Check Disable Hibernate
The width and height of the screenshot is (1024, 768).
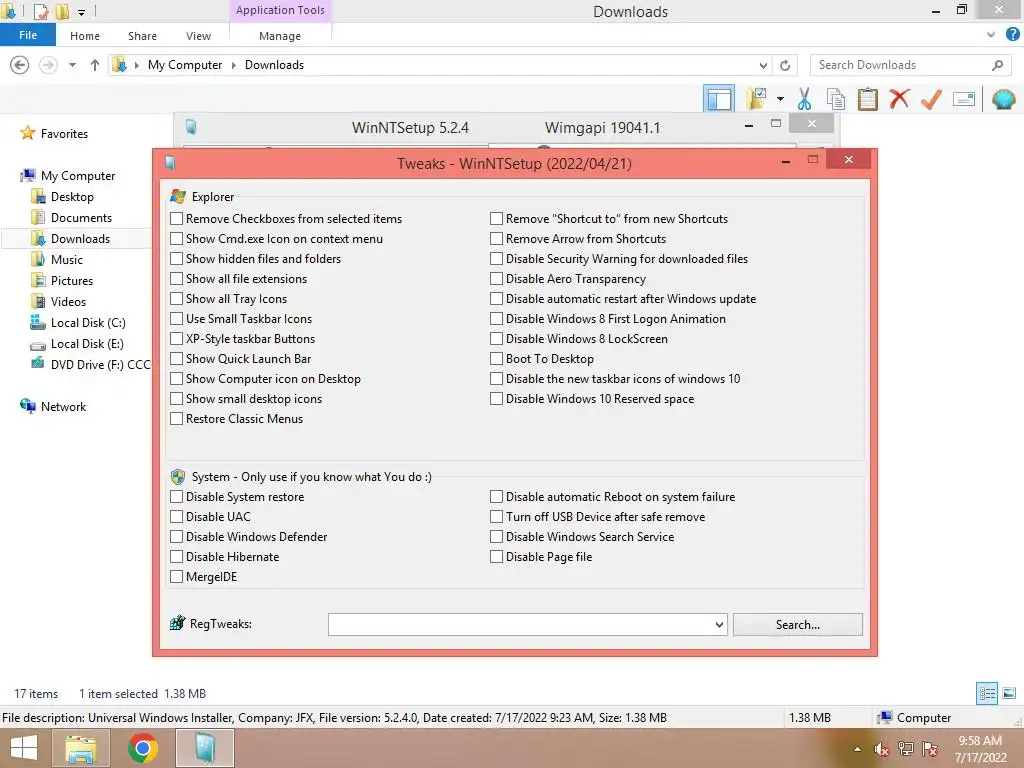[x=176, y=556]
